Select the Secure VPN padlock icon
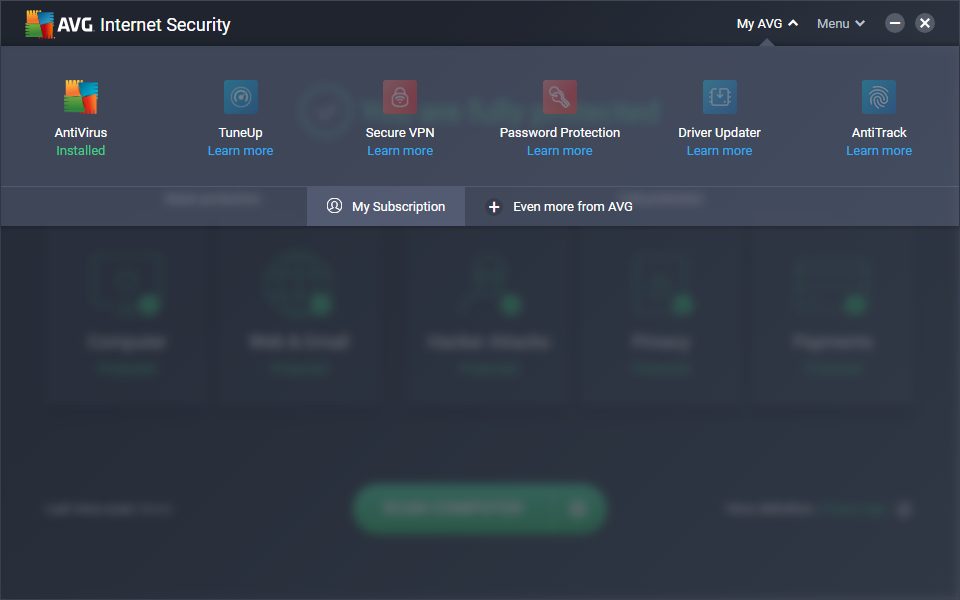This screenshot has width=960, height=600. point(400,98)
